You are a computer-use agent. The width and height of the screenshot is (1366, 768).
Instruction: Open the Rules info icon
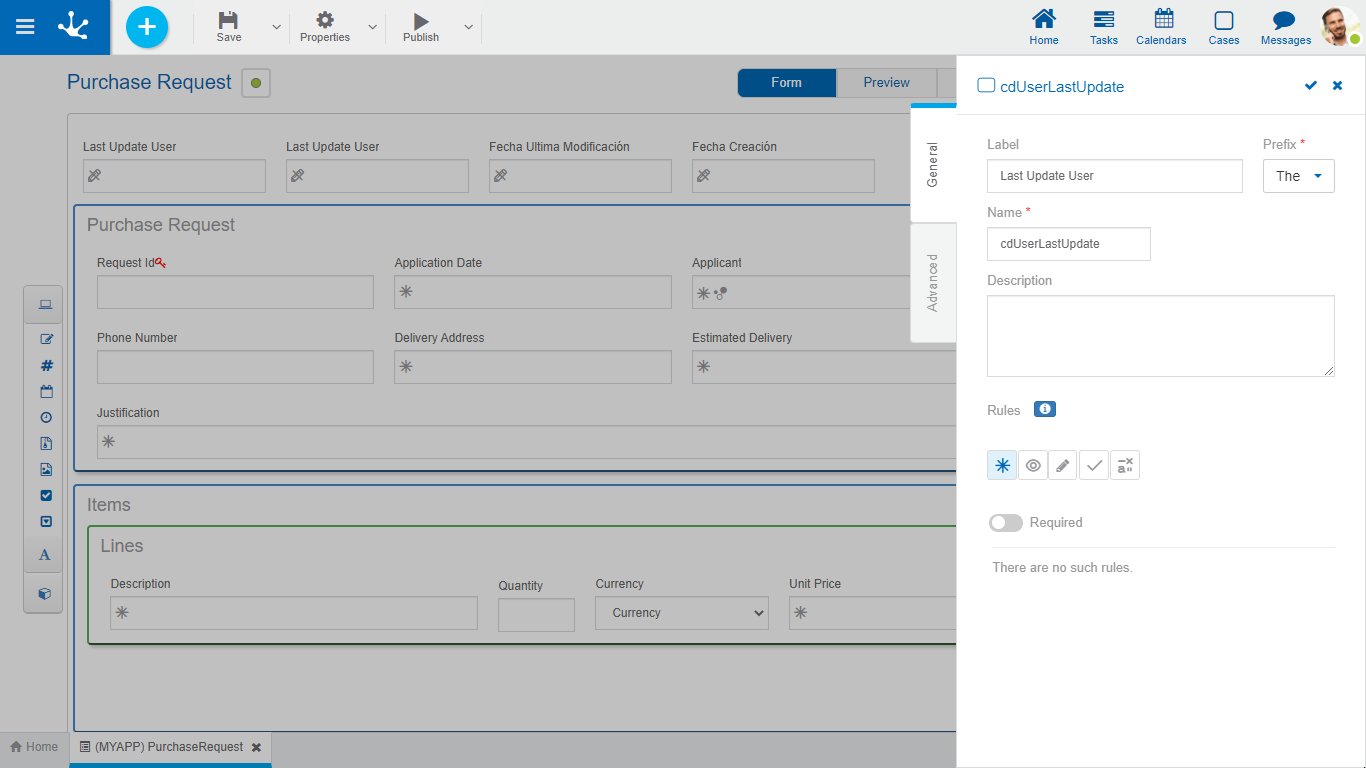(1044, 410)
